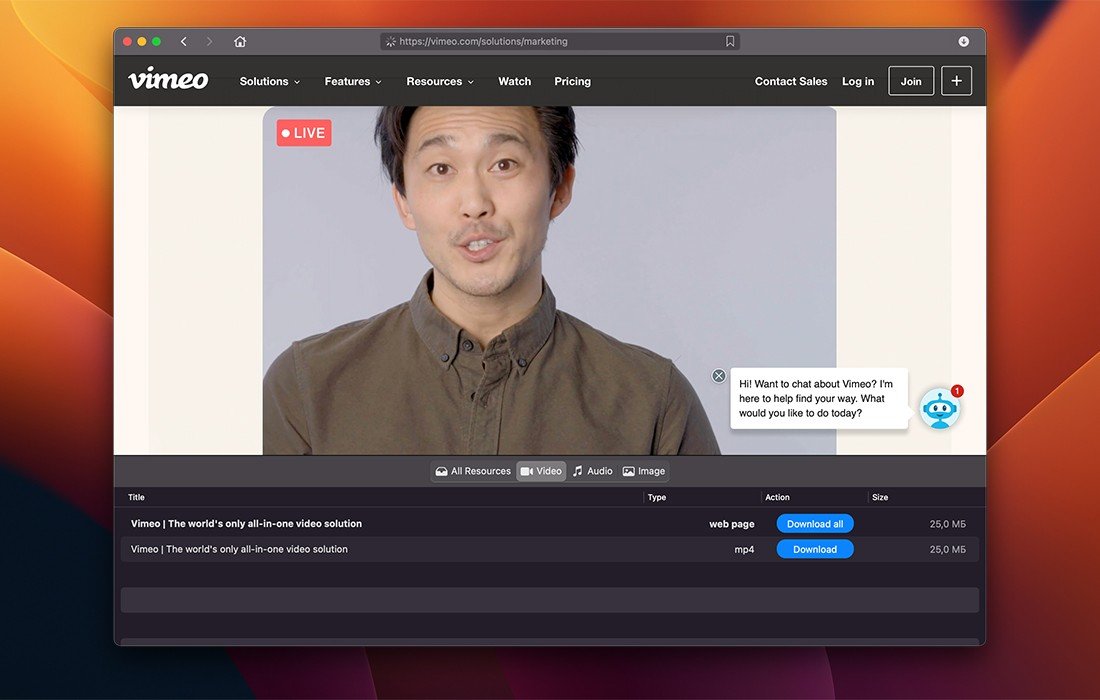Dismiss the chat popup with X icon

tap(718, 376)
